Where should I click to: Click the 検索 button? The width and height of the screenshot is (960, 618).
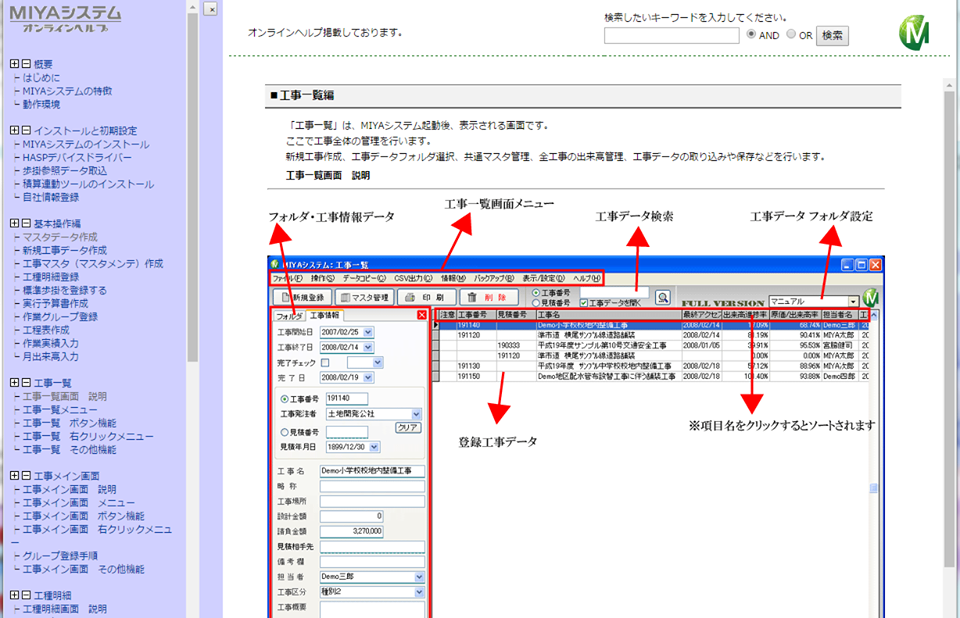[x=832, y=36]
